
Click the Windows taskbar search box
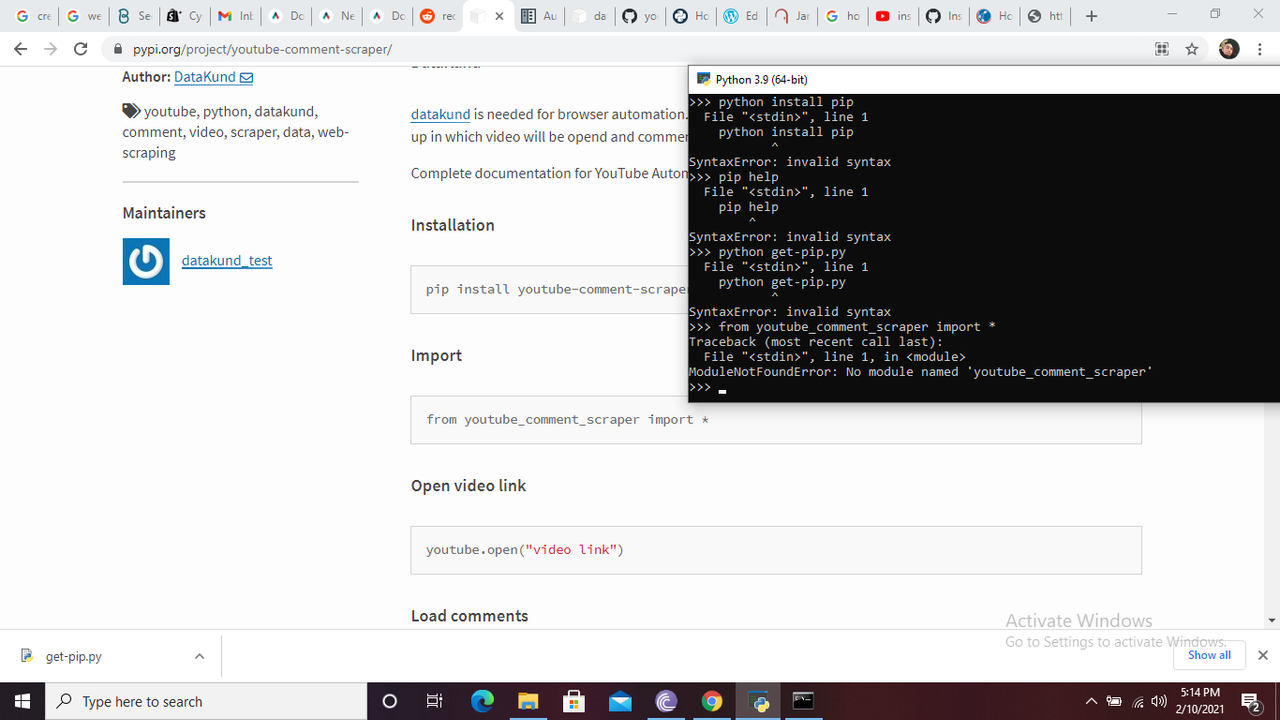pos(207,701)
